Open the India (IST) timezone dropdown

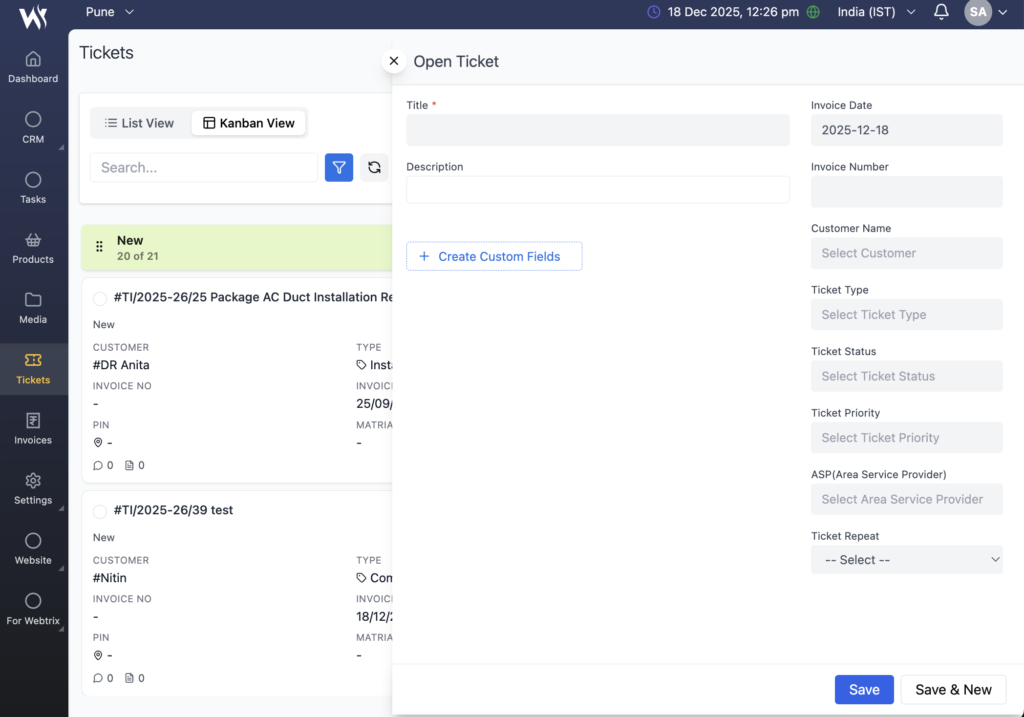[x=876, y=12]
